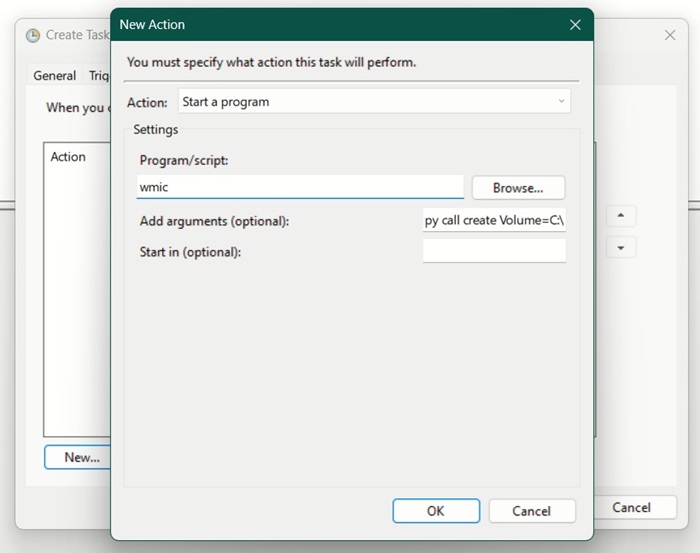Screen dimensions: 700x553
Task: Move action down with the down arrow
Action: [x=621, y=248]
